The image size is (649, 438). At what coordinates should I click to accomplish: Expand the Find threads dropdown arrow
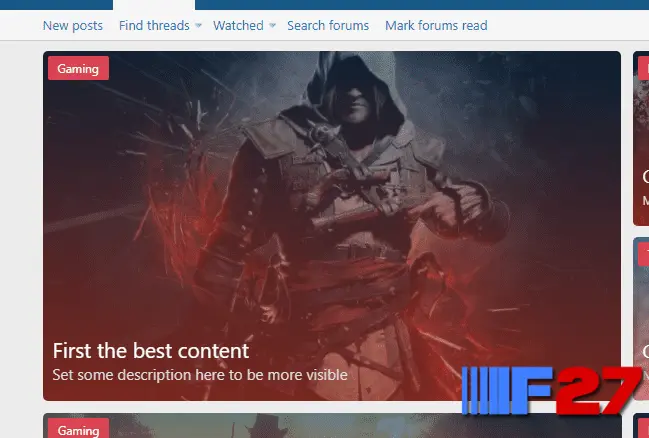pos(198,25)
